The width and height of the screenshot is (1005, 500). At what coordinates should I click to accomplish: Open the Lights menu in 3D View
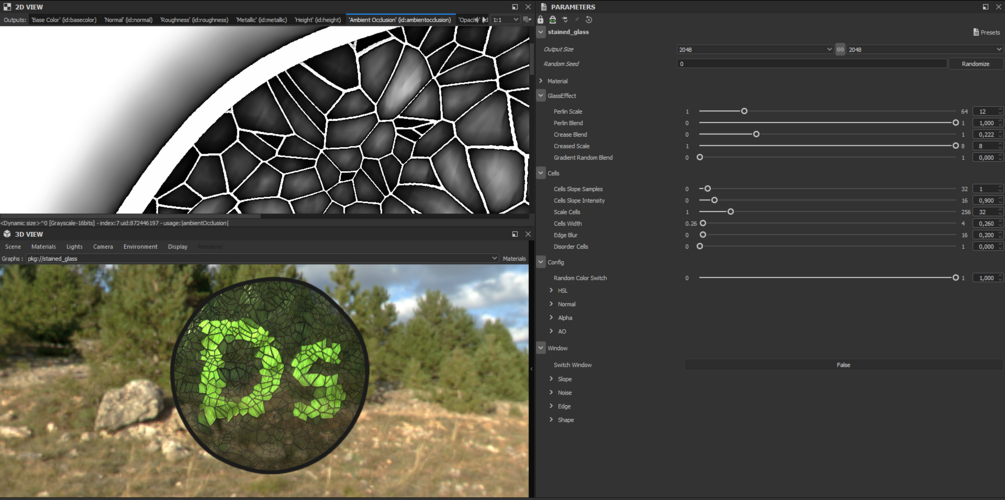tap(74, 247)
